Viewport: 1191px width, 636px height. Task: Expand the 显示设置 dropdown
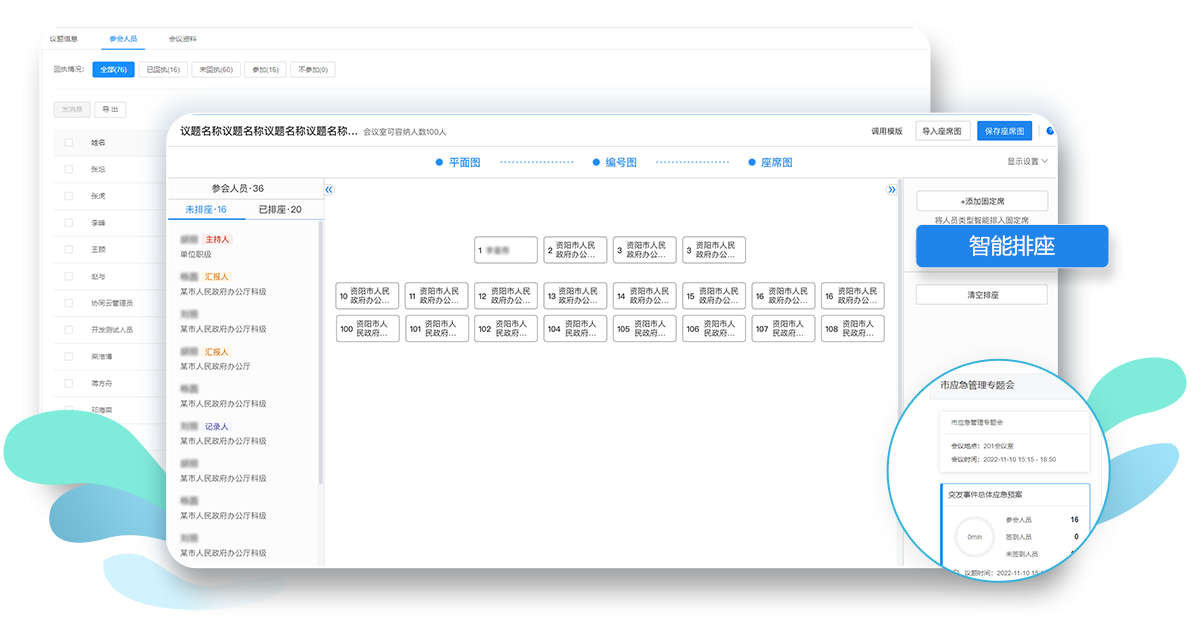pos(1027,161)
